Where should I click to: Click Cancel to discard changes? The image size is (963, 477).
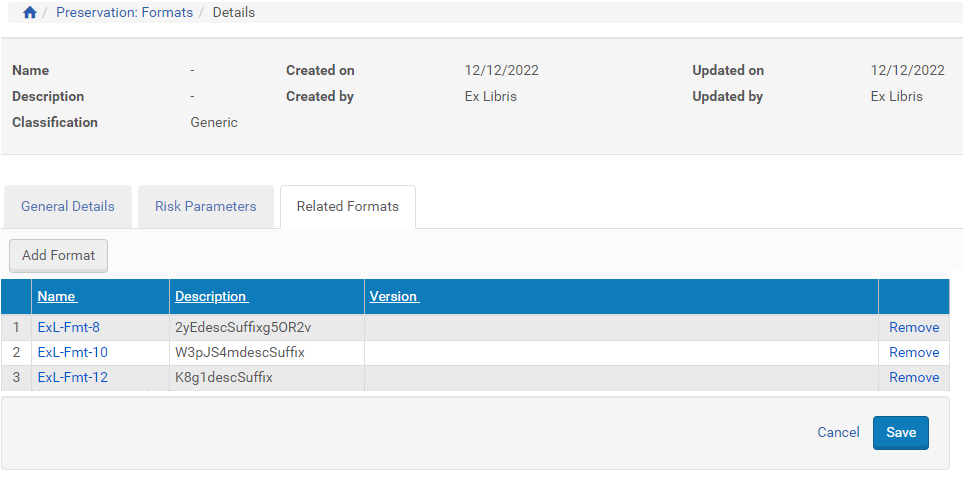pos(838,432)
